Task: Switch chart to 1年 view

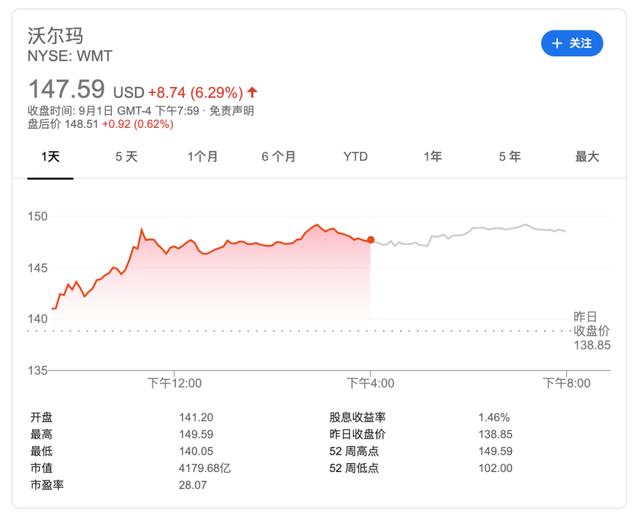Action: (433, 157)
